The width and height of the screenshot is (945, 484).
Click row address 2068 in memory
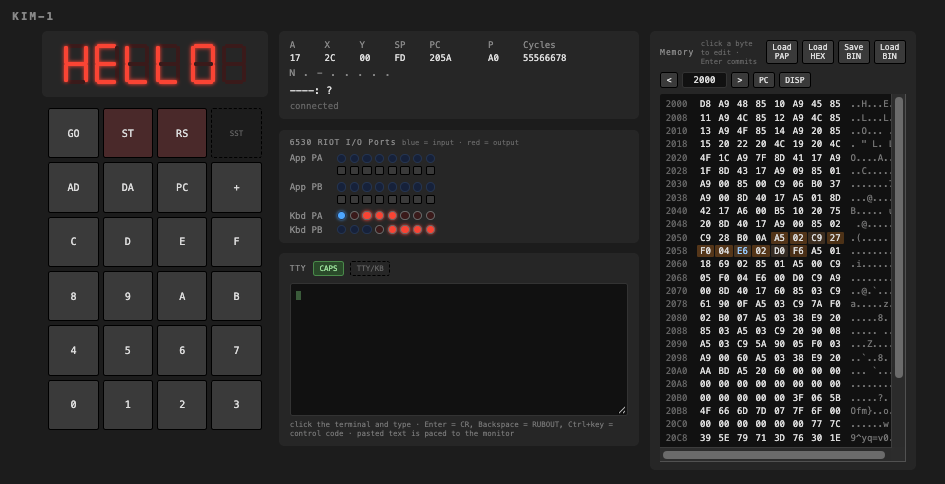(x=676, y=277)
